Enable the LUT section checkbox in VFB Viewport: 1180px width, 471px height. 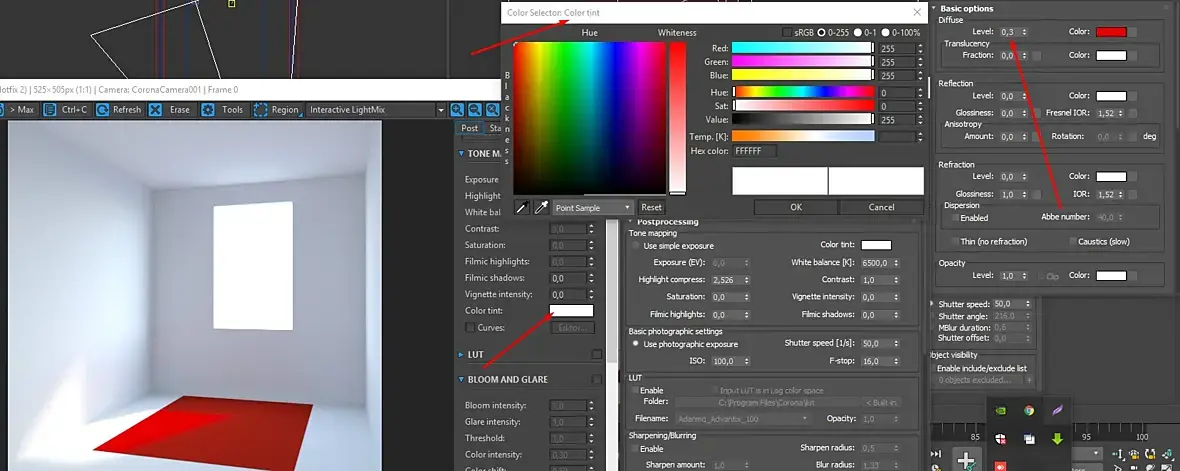(x=597, y=354)
